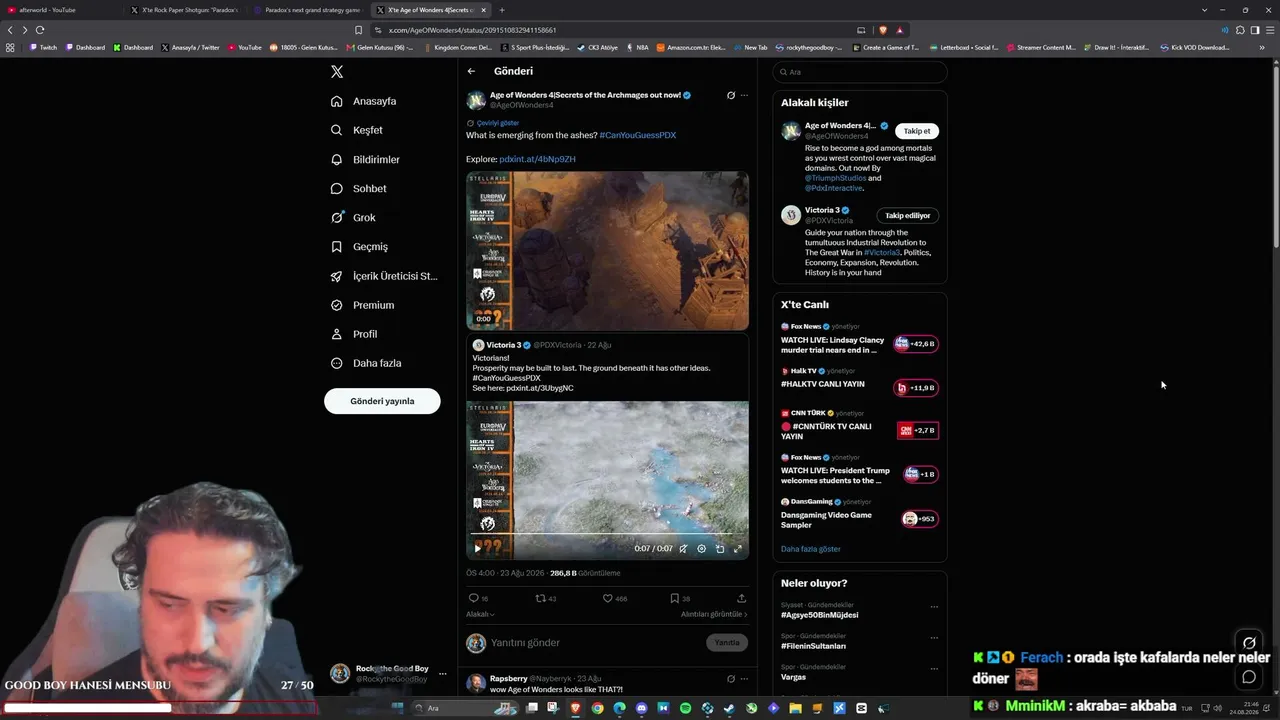The image size is (1280, 720).
Task: Open Grok from the sidebar
Action: click(x=353, y=217)
